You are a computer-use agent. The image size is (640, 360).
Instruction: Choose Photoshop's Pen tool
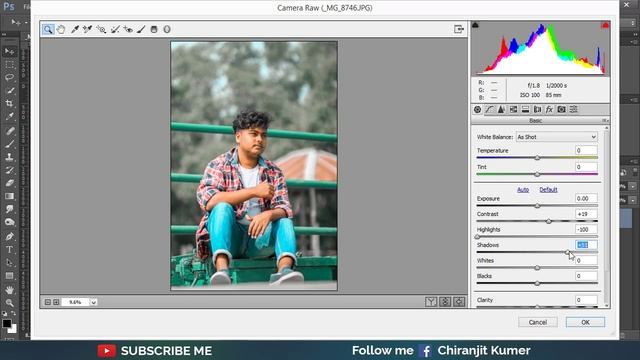9,236
